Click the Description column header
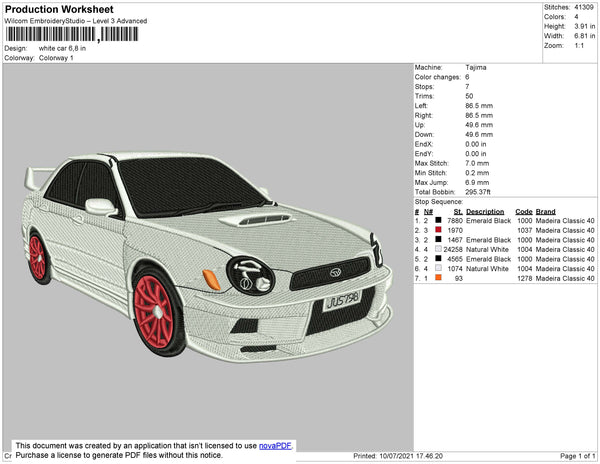Screen dimensions: 600x464 pos(485,212)
